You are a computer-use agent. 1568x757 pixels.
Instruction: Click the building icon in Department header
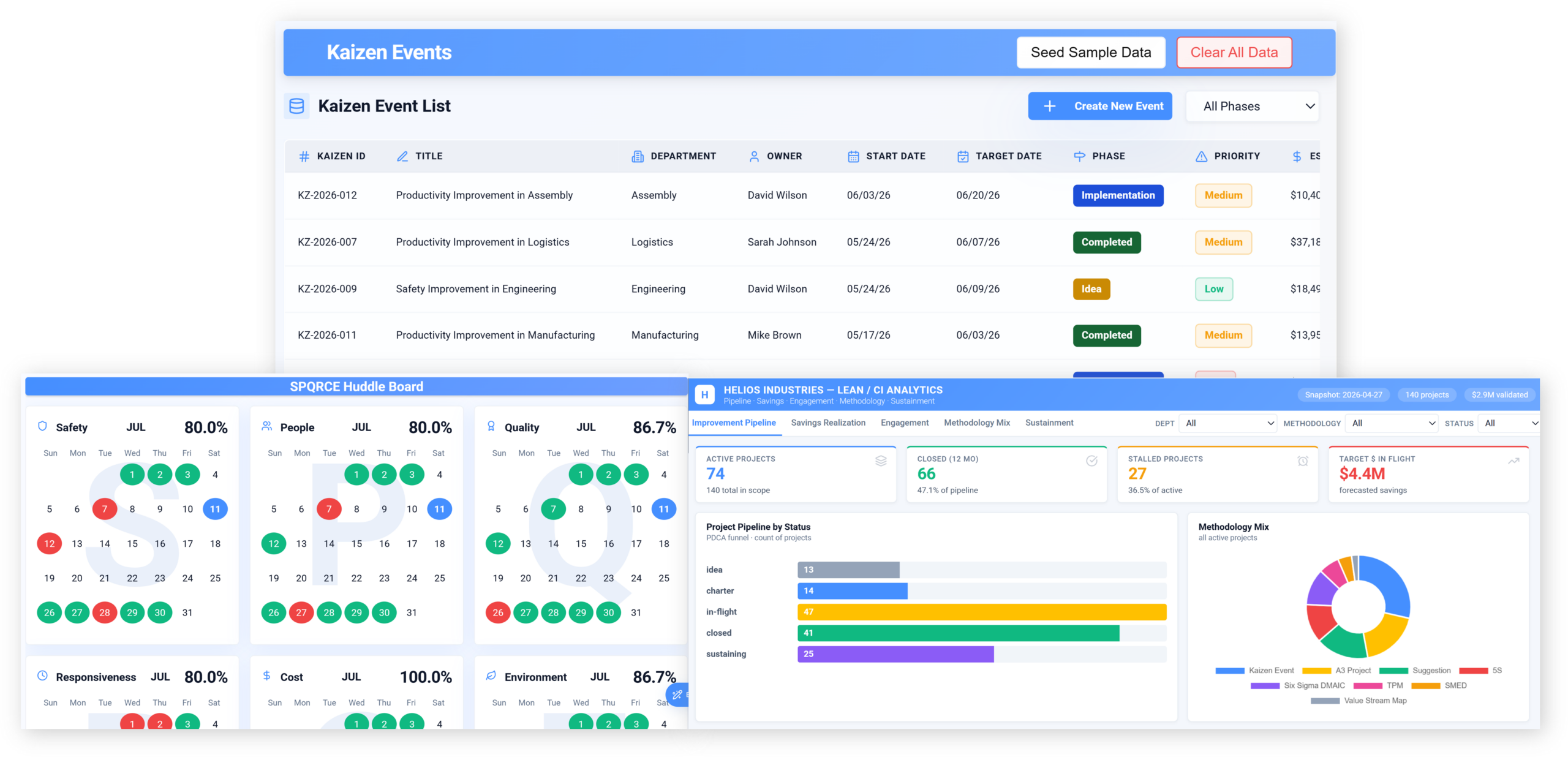(x=638, y=156)
